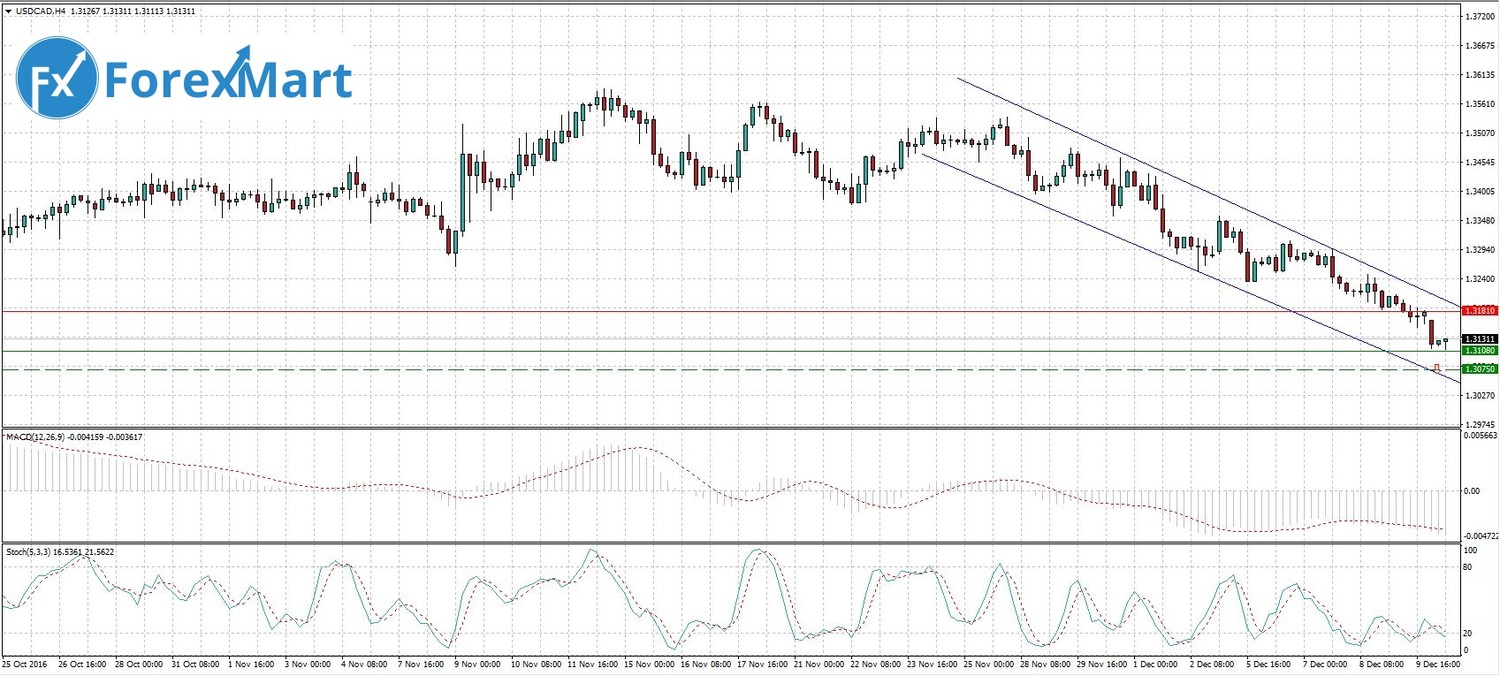Click the 25 Oct 2016 date label
The height and width of the screenshot is (676, 1500).
tap(24, 663)
